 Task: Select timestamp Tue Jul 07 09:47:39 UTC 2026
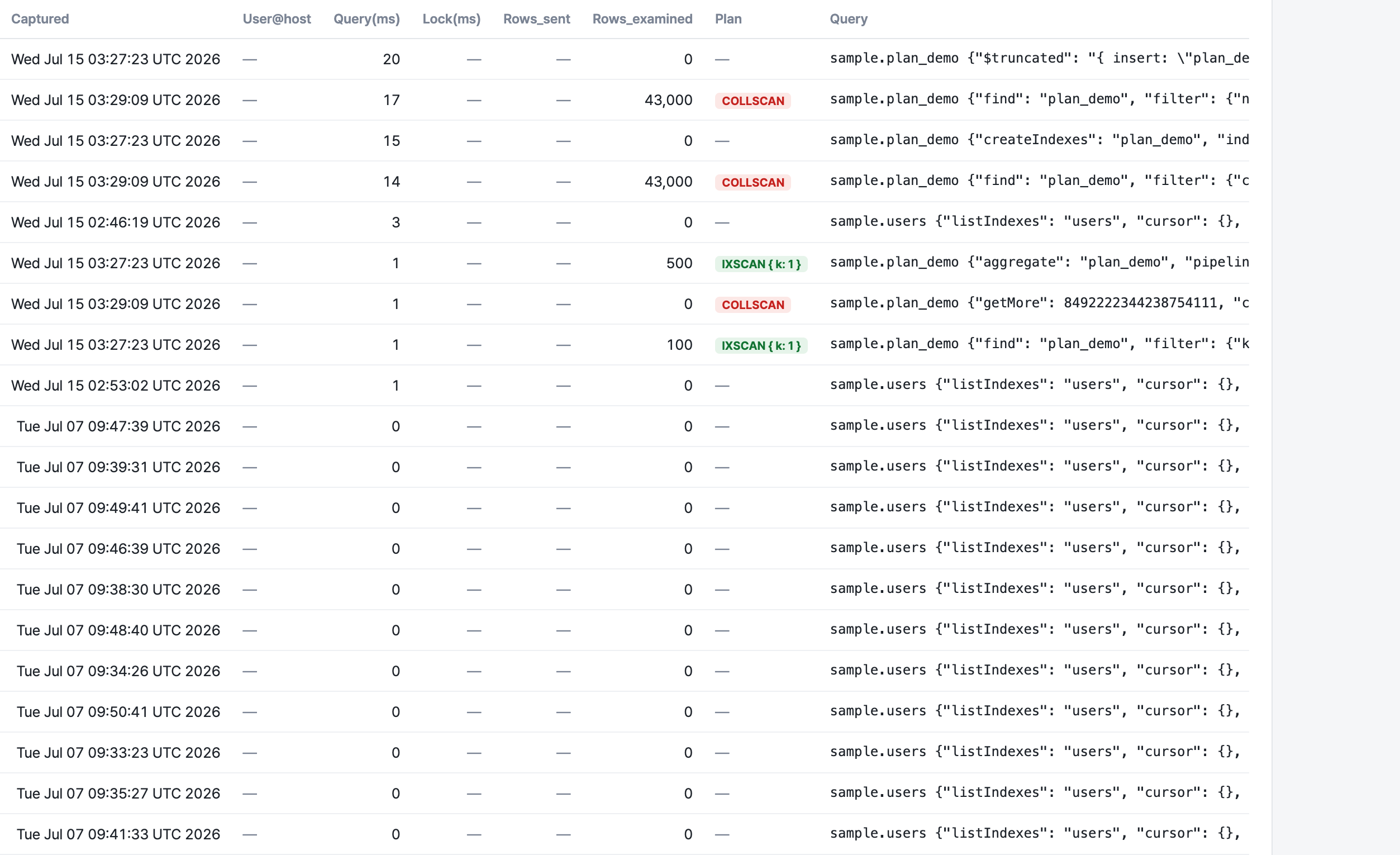click(x=118, y=426)
